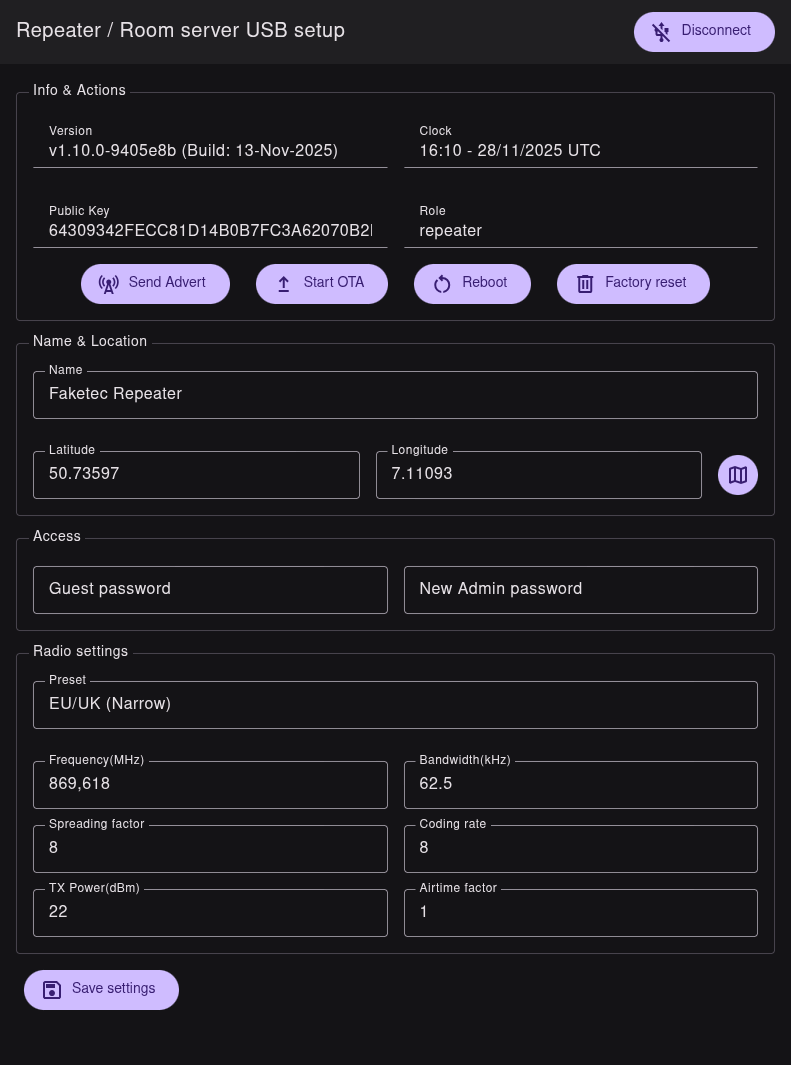Edit the Longitude field
This screenshot has height=1065, width=791.
point(538,474)
